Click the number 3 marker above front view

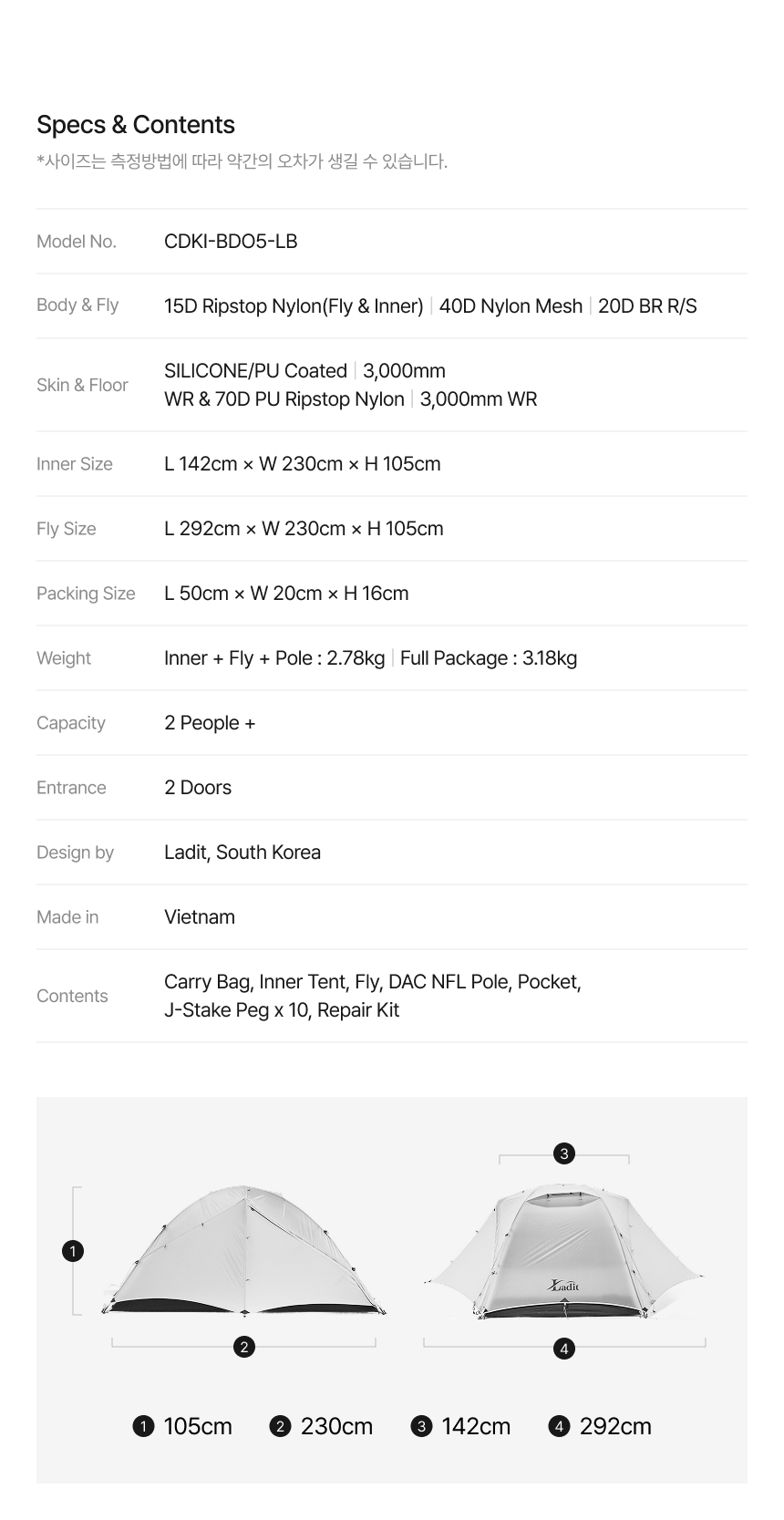click(x=564, y=1153)
